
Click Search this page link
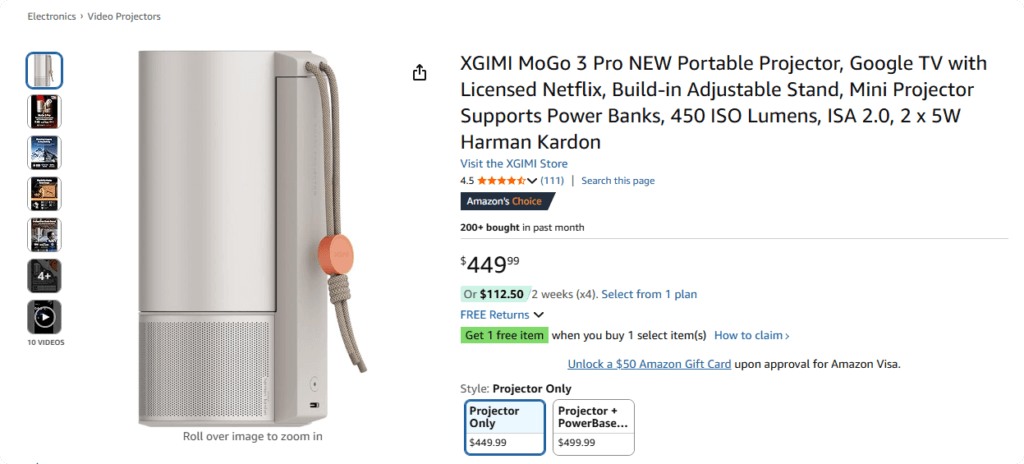(618, 181)
